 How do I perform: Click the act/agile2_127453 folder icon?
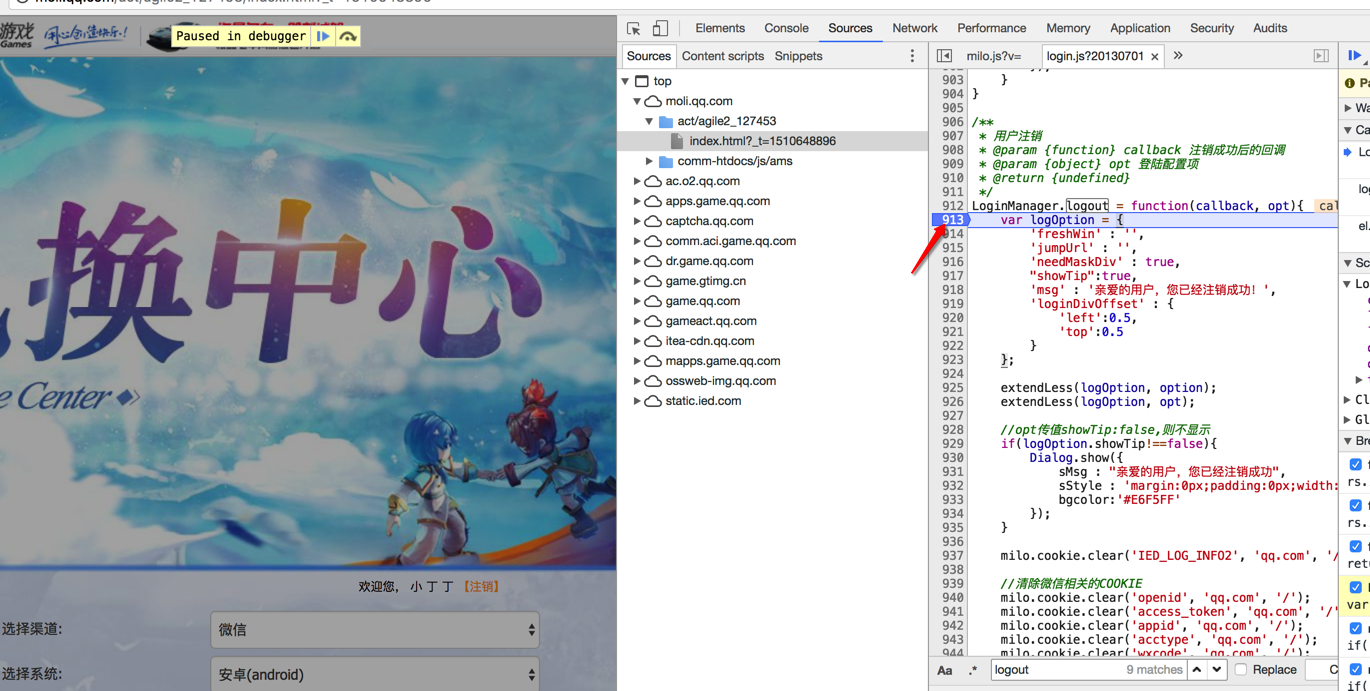pos(666,121)
